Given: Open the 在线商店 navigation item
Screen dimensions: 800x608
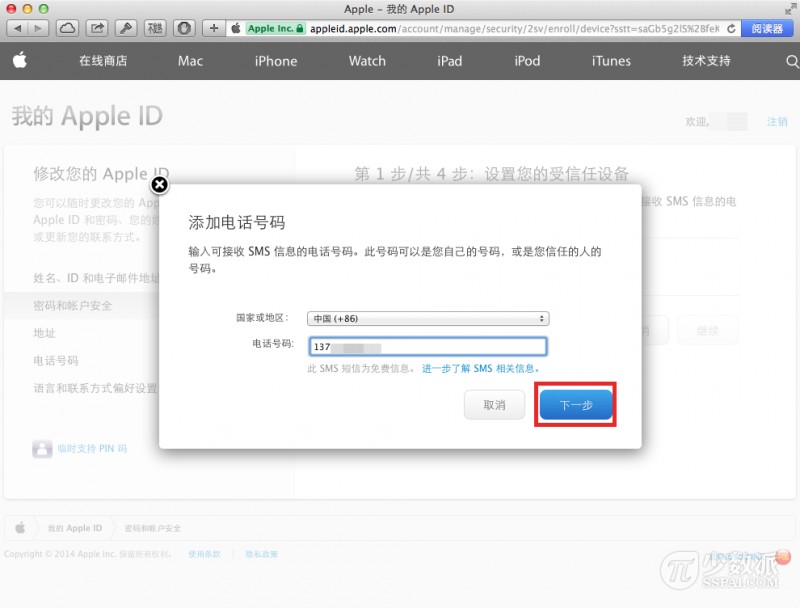Looking at the screenshot, I should pos(103,61).
